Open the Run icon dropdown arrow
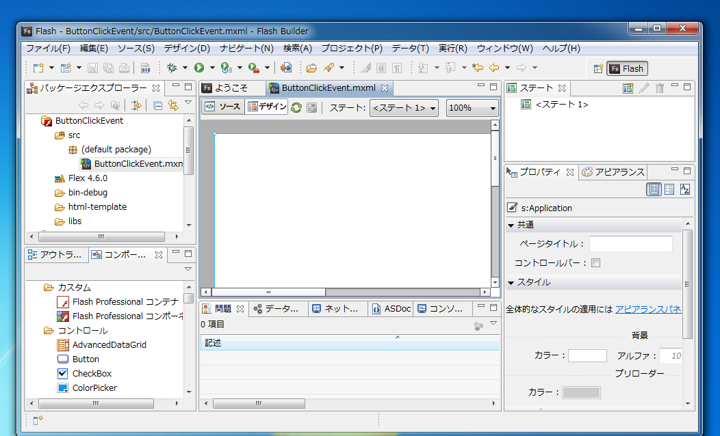This screenshot has height=436, width=720. pos(212,68)
